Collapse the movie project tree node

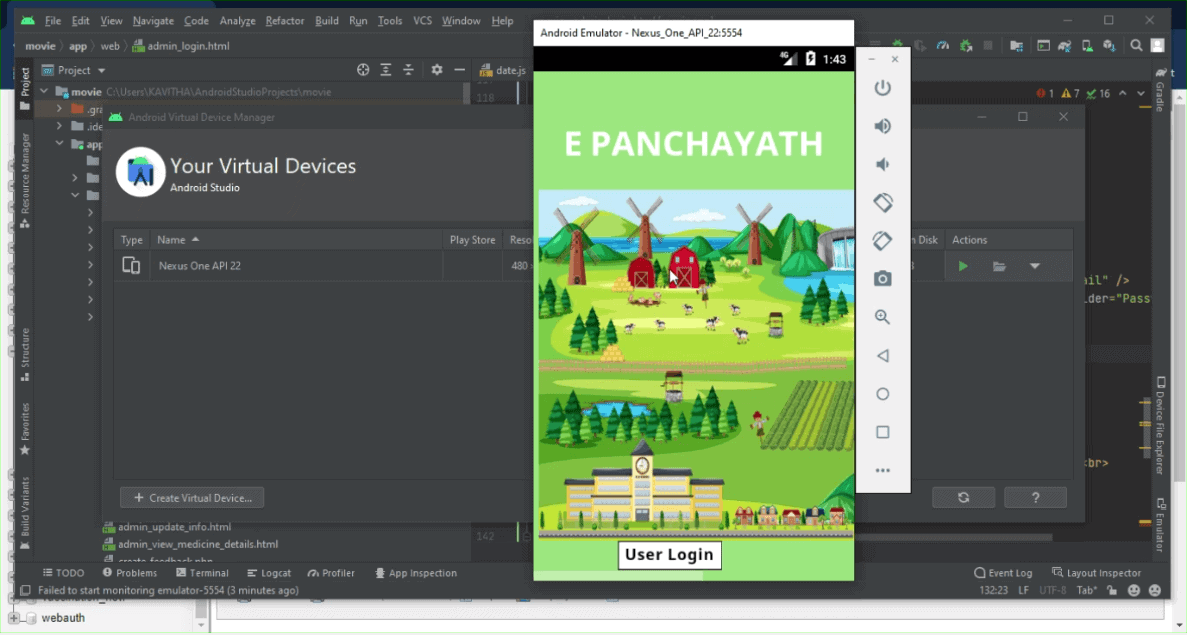(x=46, y=92)
